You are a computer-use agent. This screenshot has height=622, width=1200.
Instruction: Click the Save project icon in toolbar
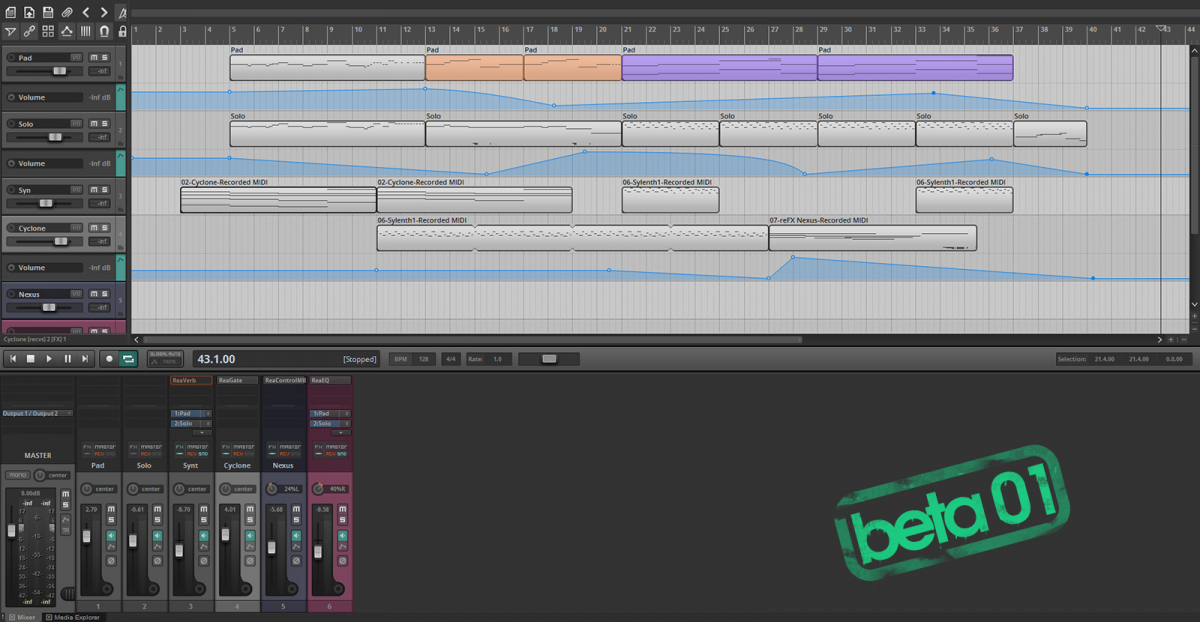tap(48, 12)
